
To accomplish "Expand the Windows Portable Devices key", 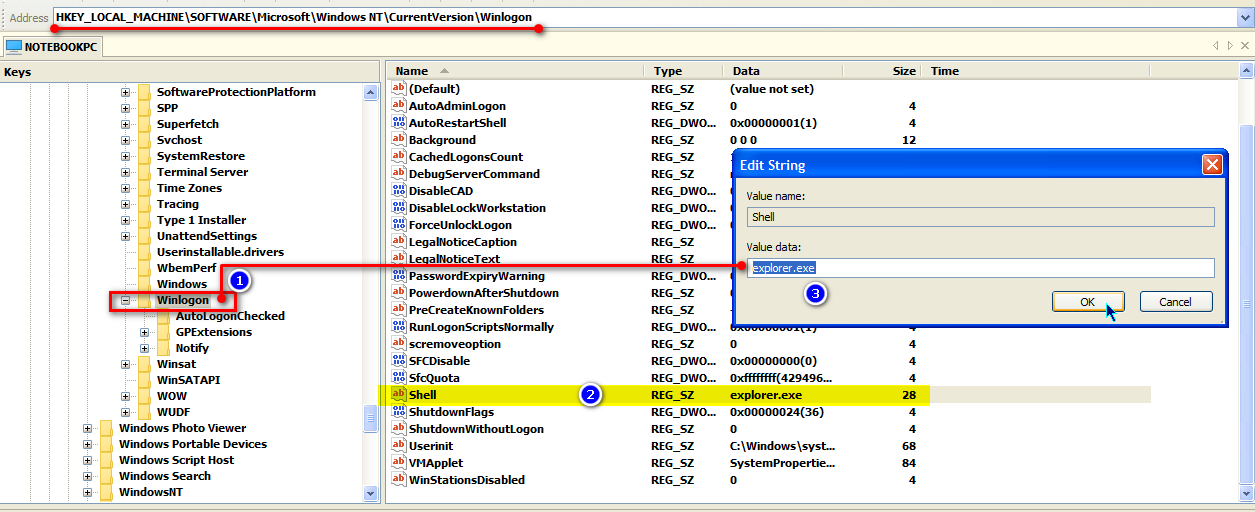I will tap(88, 444).
